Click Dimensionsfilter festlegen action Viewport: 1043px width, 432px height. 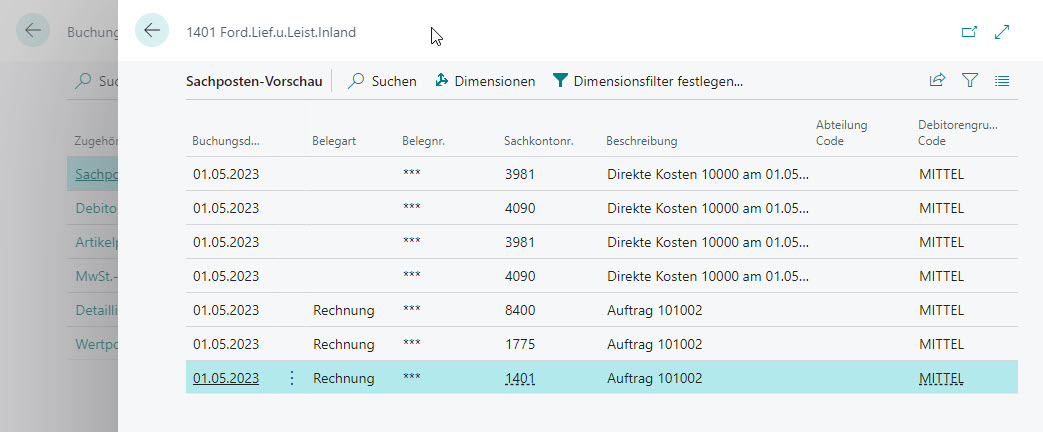coord(647,81)
